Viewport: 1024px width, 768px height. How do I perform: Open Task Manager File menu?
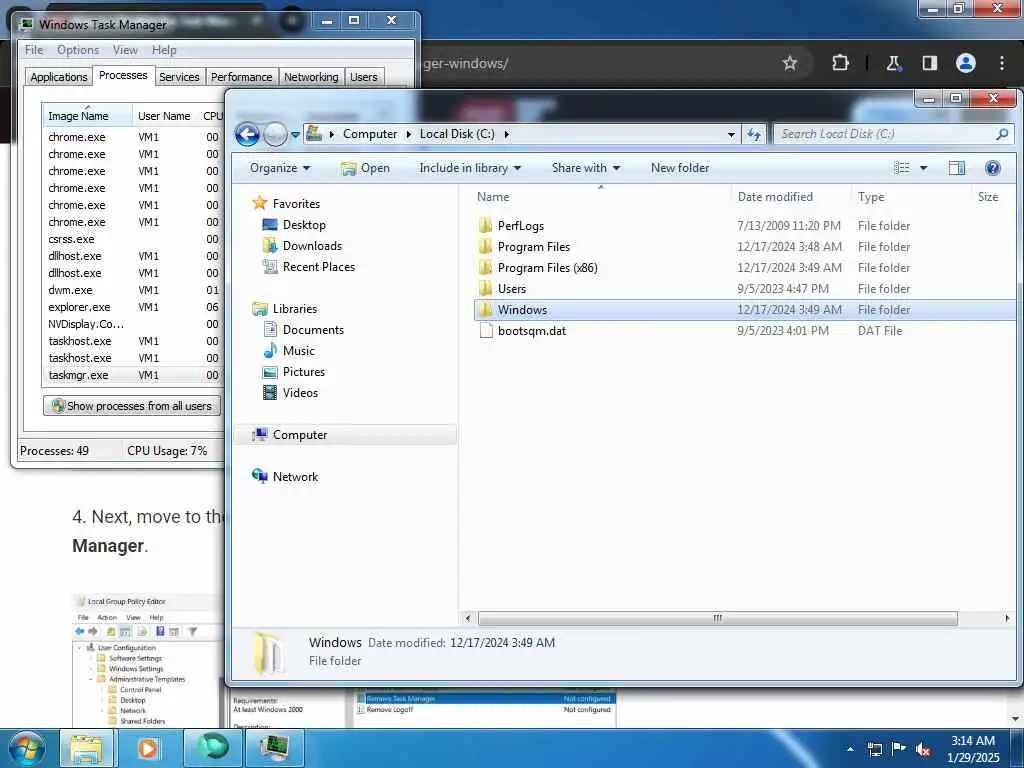pos(34,50)
